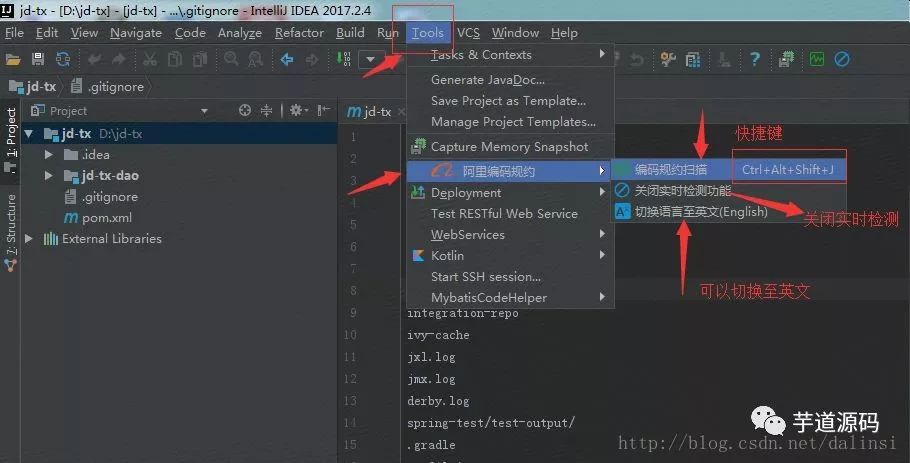Choose Save Project as Template
Viewport: 910px width, 463px height.
[x=510, y=101]
